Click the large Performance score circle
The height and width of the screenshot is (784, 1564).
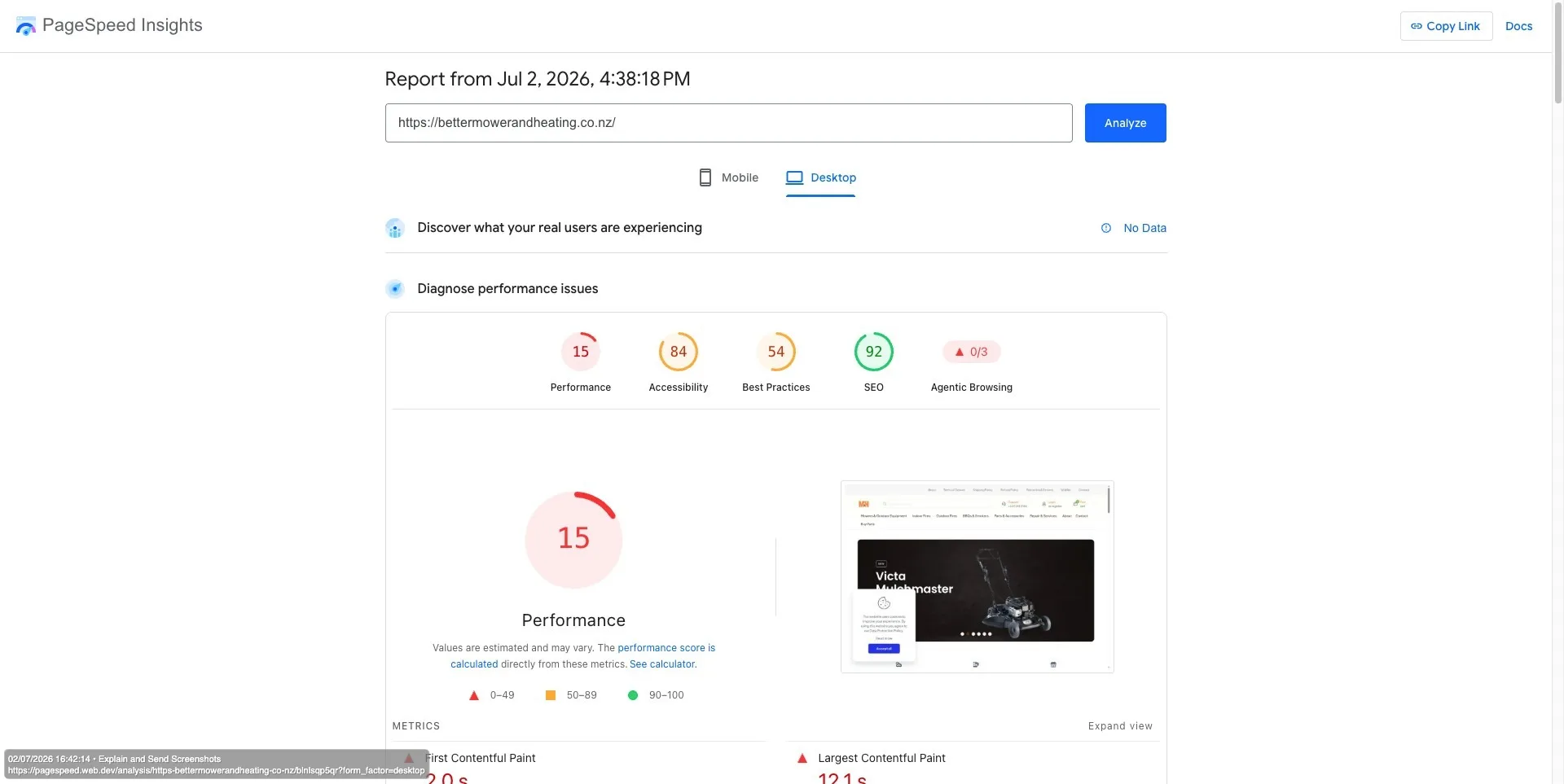point(574,540)
